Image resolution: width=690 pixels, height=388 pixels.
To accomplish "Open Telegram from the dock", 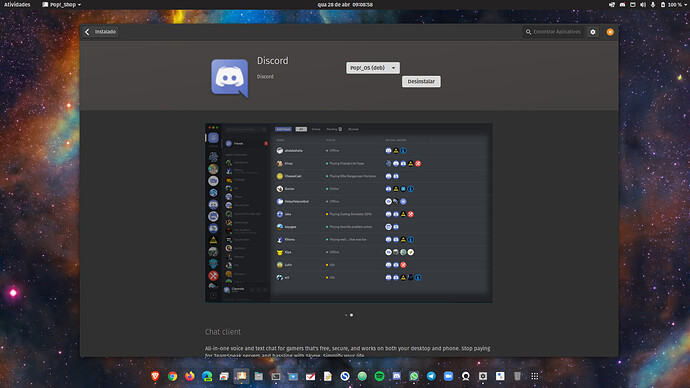I will click(x=431, y=376).
